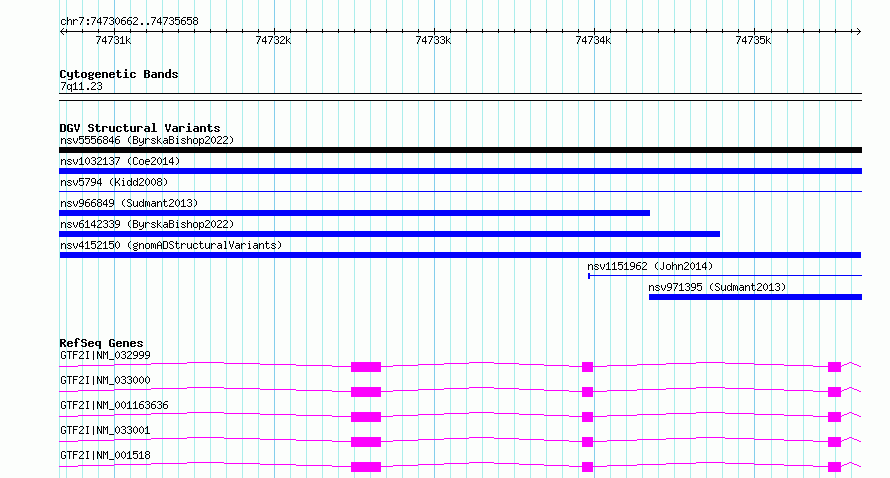This screenshot has width=890, height=478.
Task: Click the wide exon of NM_001518
Action: [366, 467]
